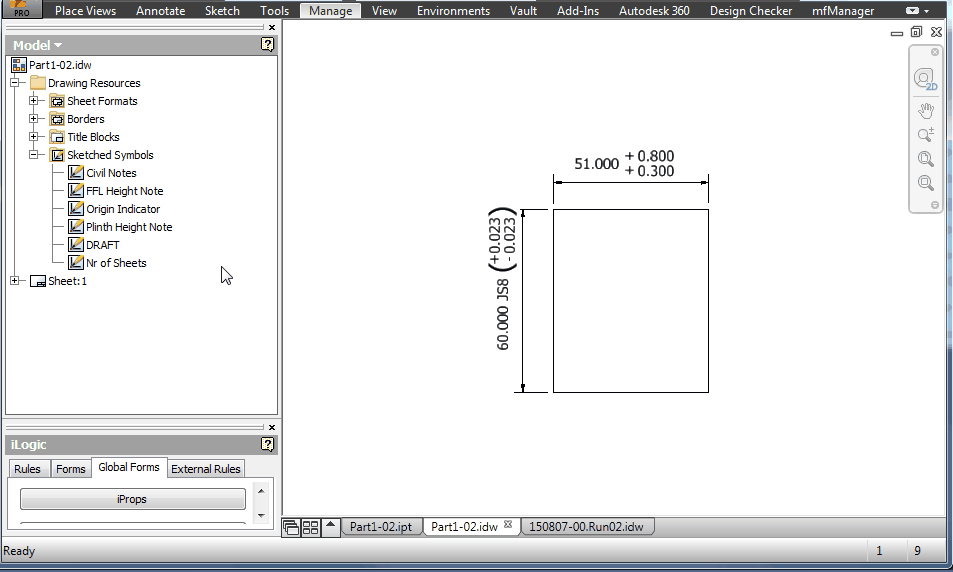Activate the Pan hand tool
The height and width of the screenshot is (572, 953).
(x=926, y=111)
